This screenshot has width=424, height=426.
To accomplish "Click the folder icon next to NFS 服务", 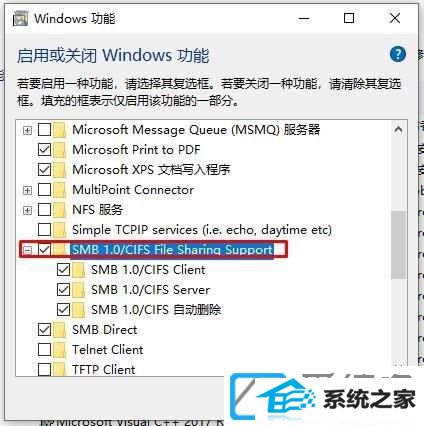I will (x=60, y=210).
